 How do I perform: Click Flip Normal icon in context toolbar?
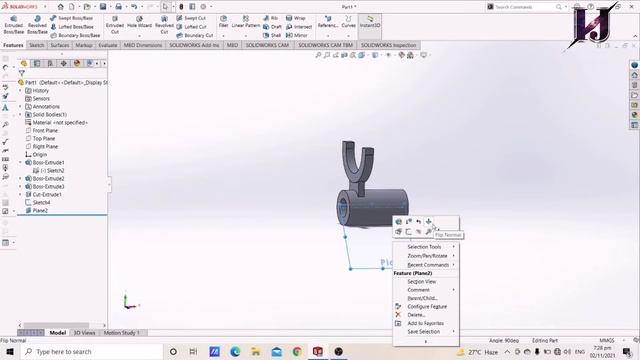point(429,222)
